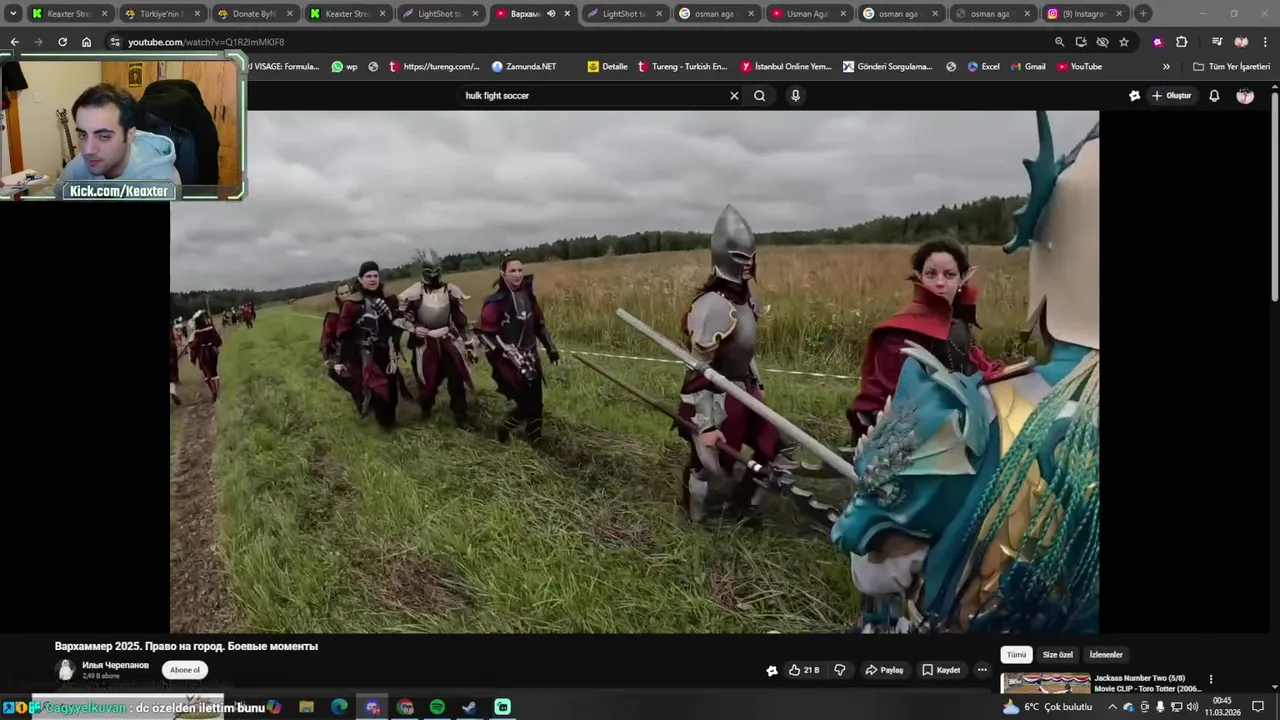Open a new tab with plus button
Viewport: 1280px width, 720px height.
[x=1143, y=14]
